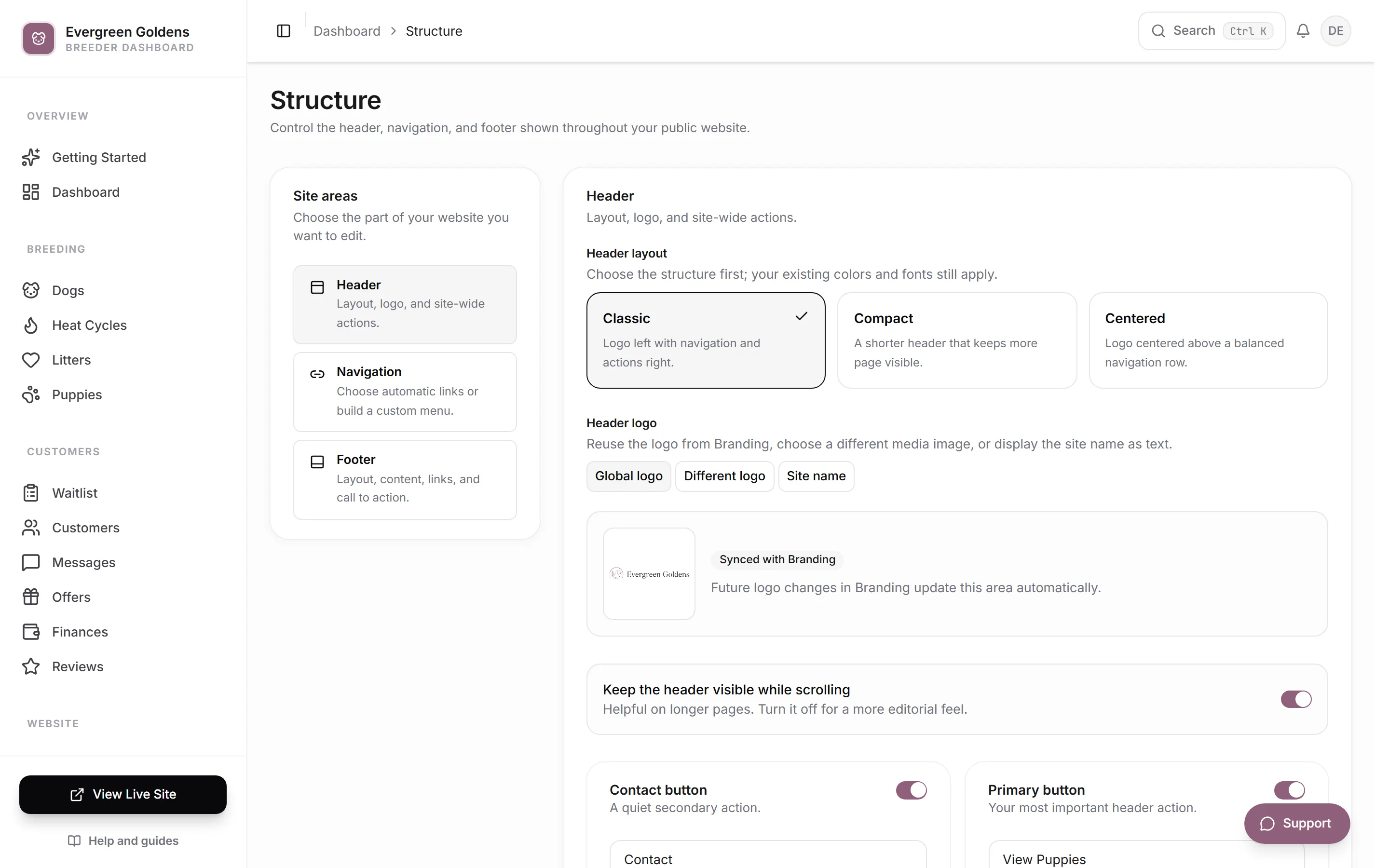Go to Dashboard in the breadcrumb
Image resolution: width=1389 pixels, height=868 pixels.
click(x=347, y=31)
